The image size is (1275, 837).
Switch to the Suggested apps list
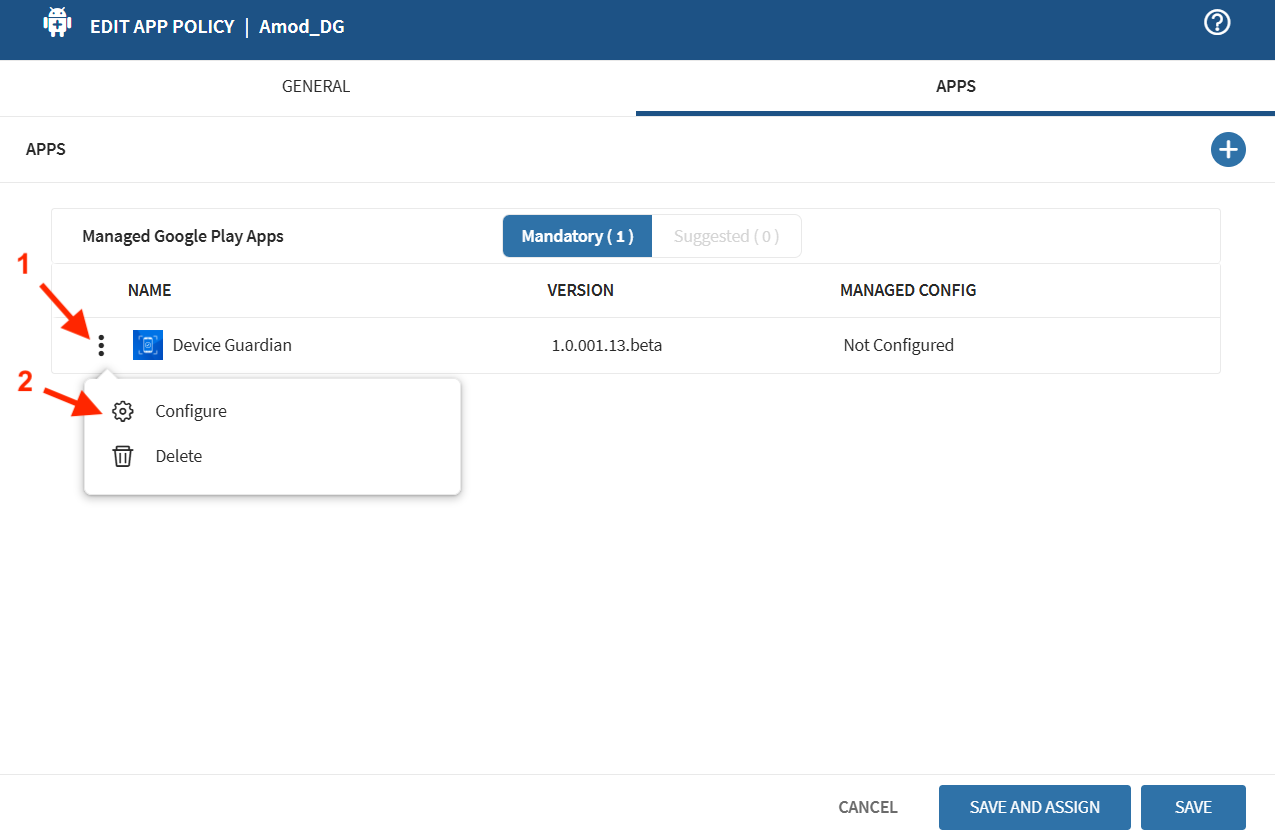(726, 236)
